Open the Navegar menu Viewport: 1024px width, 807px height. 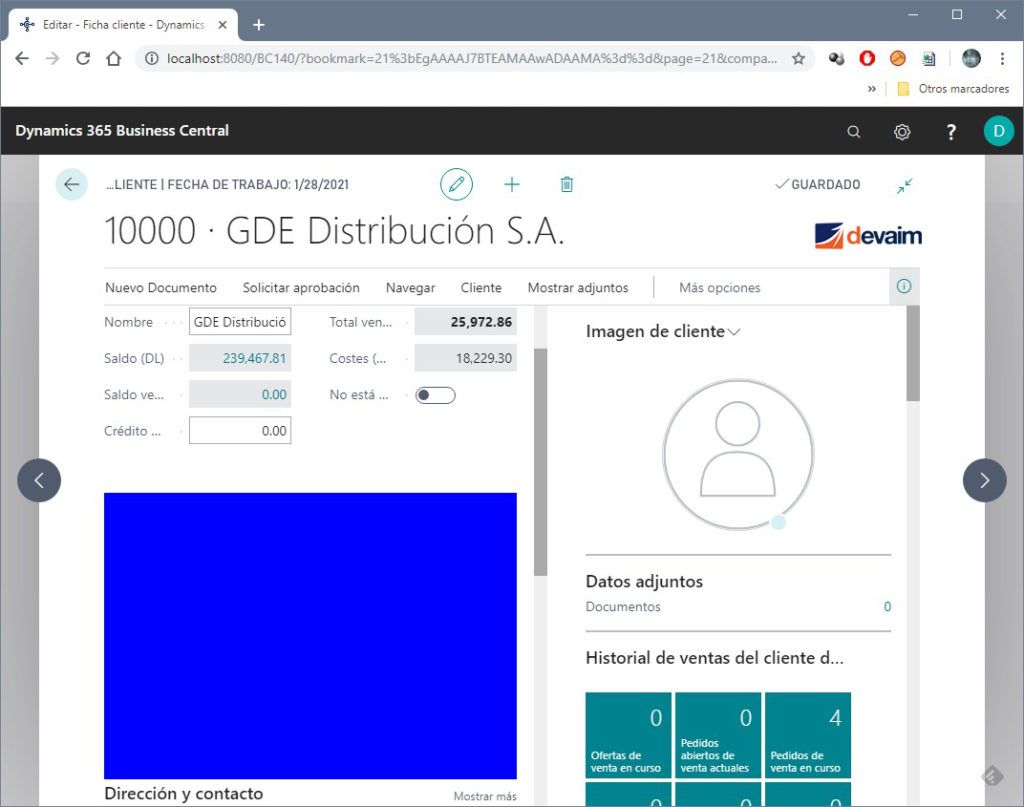(x=410, y=288)
